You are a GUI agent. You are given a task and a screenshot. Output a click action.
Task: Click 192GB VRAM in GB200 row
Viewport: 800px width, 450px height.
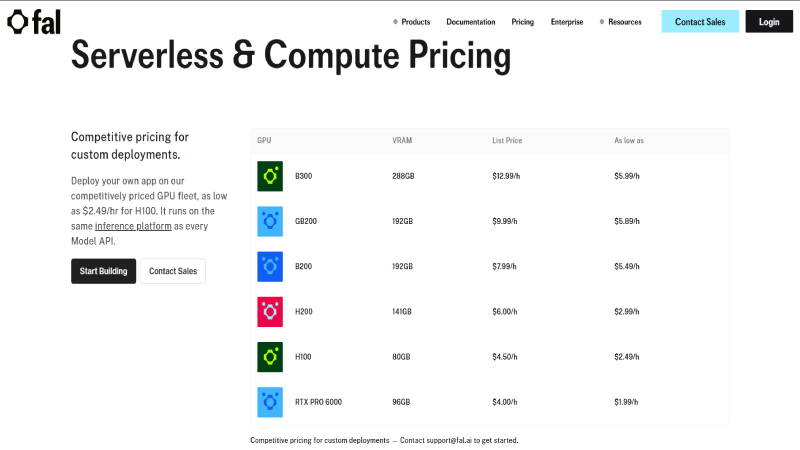point(403,221)
